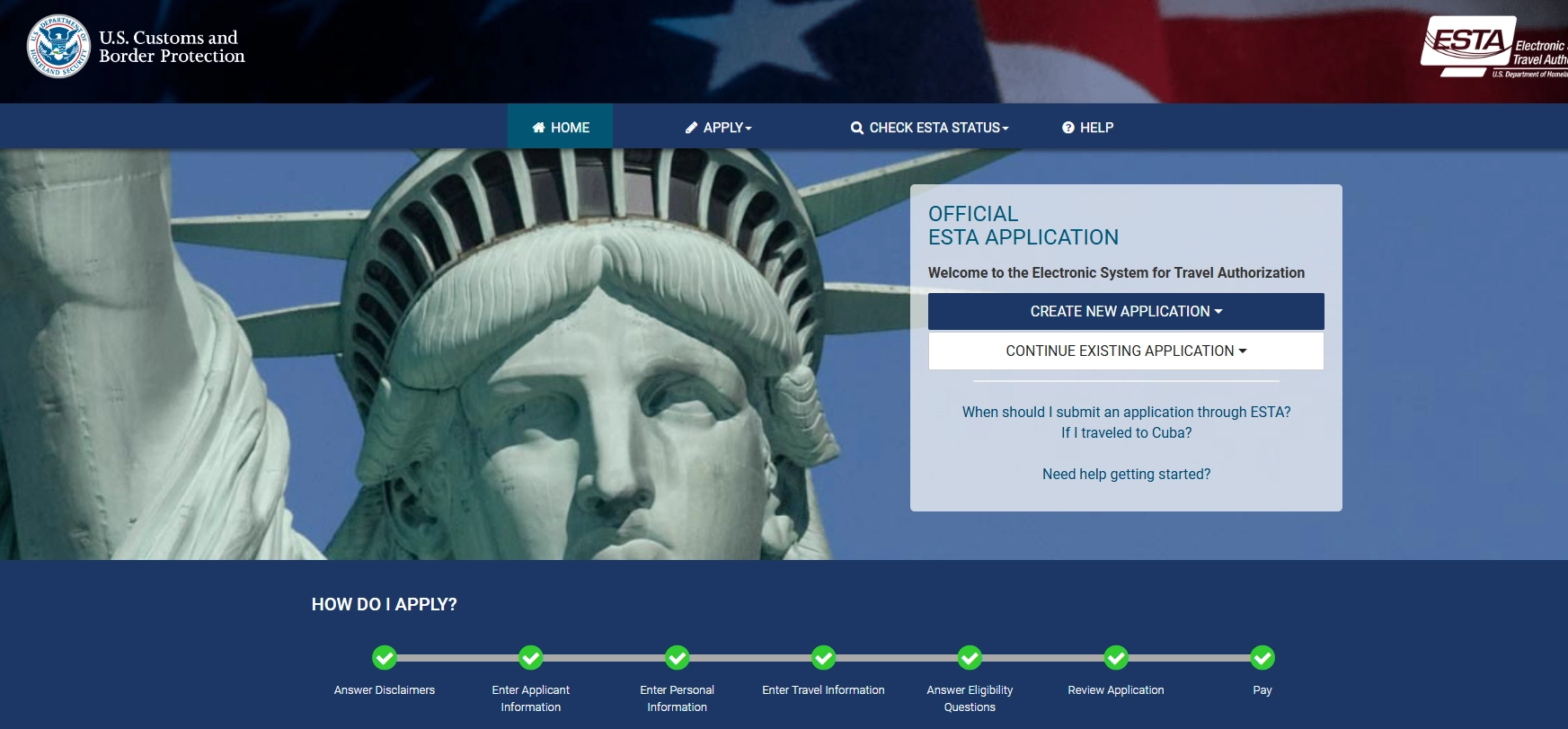This screenshot has width=1568, height=729.
Task: Click the question mark icon beside HELP
Action: coord(1068,128)
